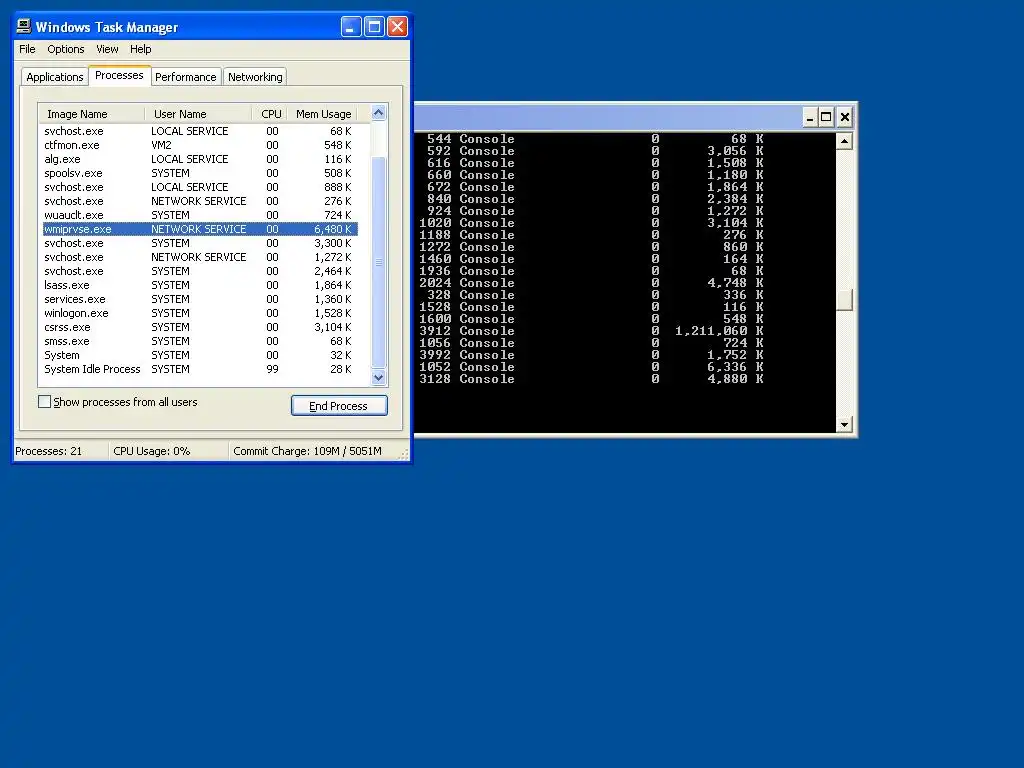Switch to the Performance tab
The height and width of the screenshot is (768, 1024).
click(185, 77)
